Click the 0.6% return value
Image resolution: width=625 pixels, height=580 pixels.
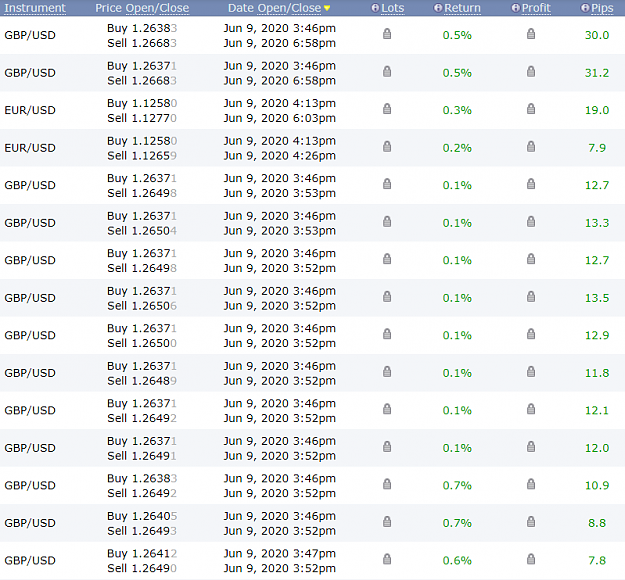point(457,560)
